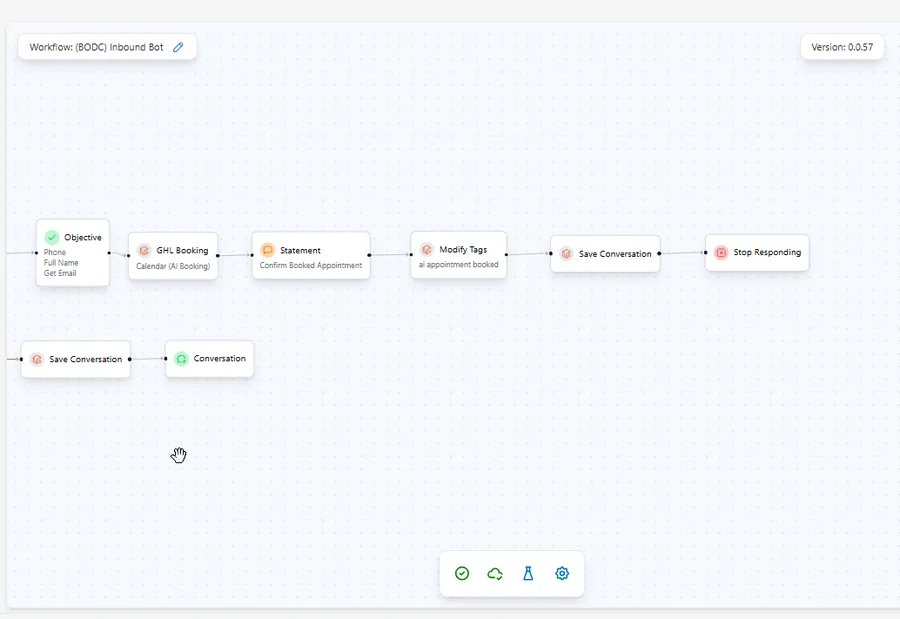Click 'Phone' text in Objective node

coord(55,252)
